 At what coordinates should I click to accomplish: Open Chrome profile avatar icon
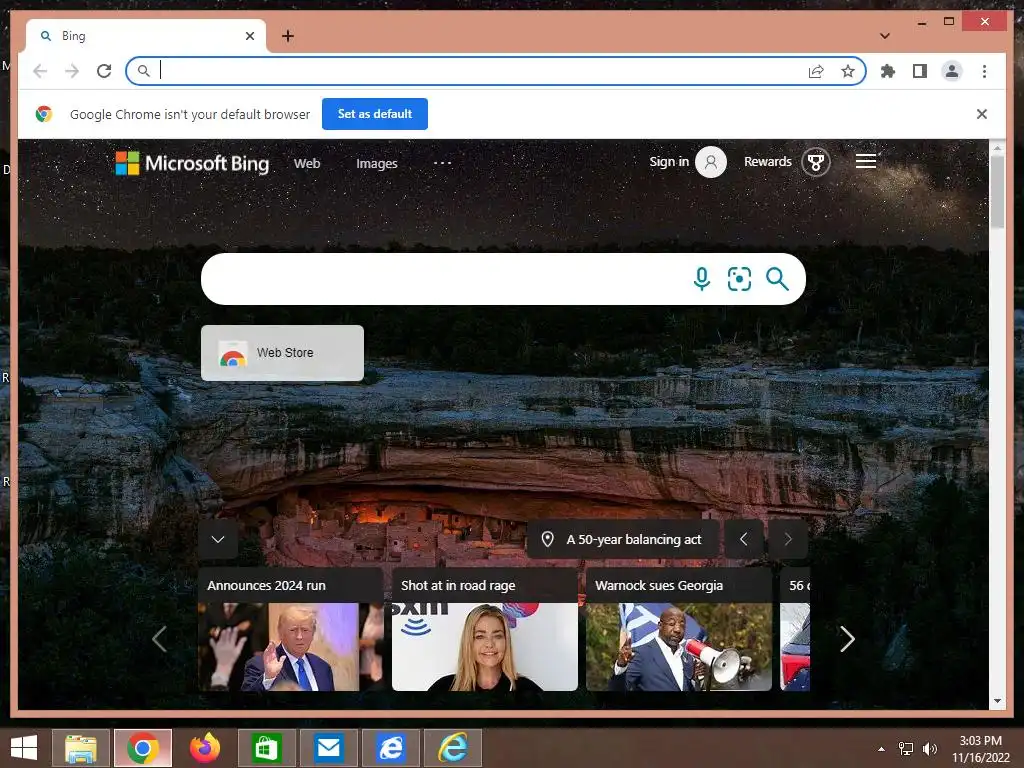click(x=952, y=71)
